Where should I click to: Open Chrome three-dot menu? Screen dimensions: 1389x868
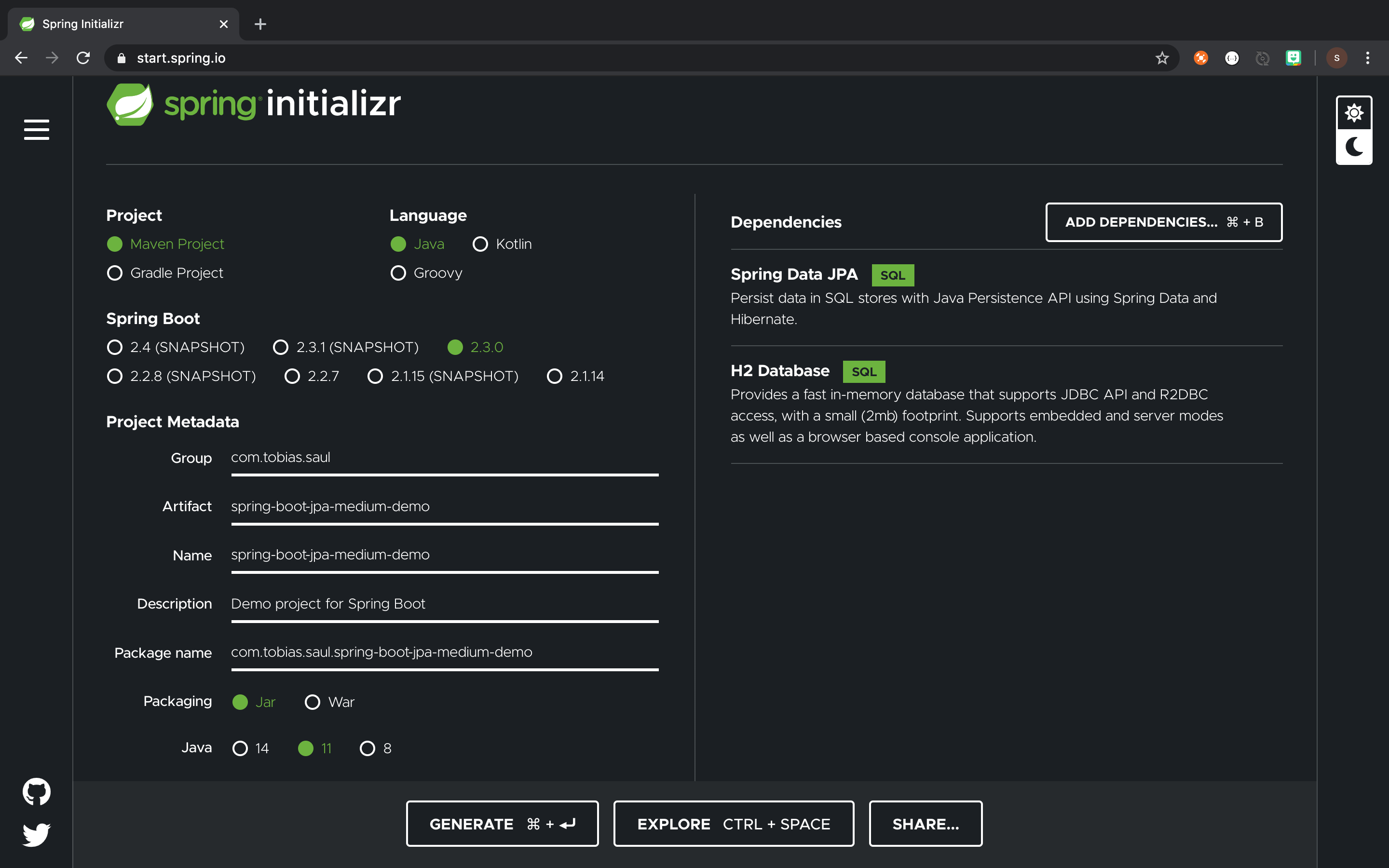[1368, 58]
